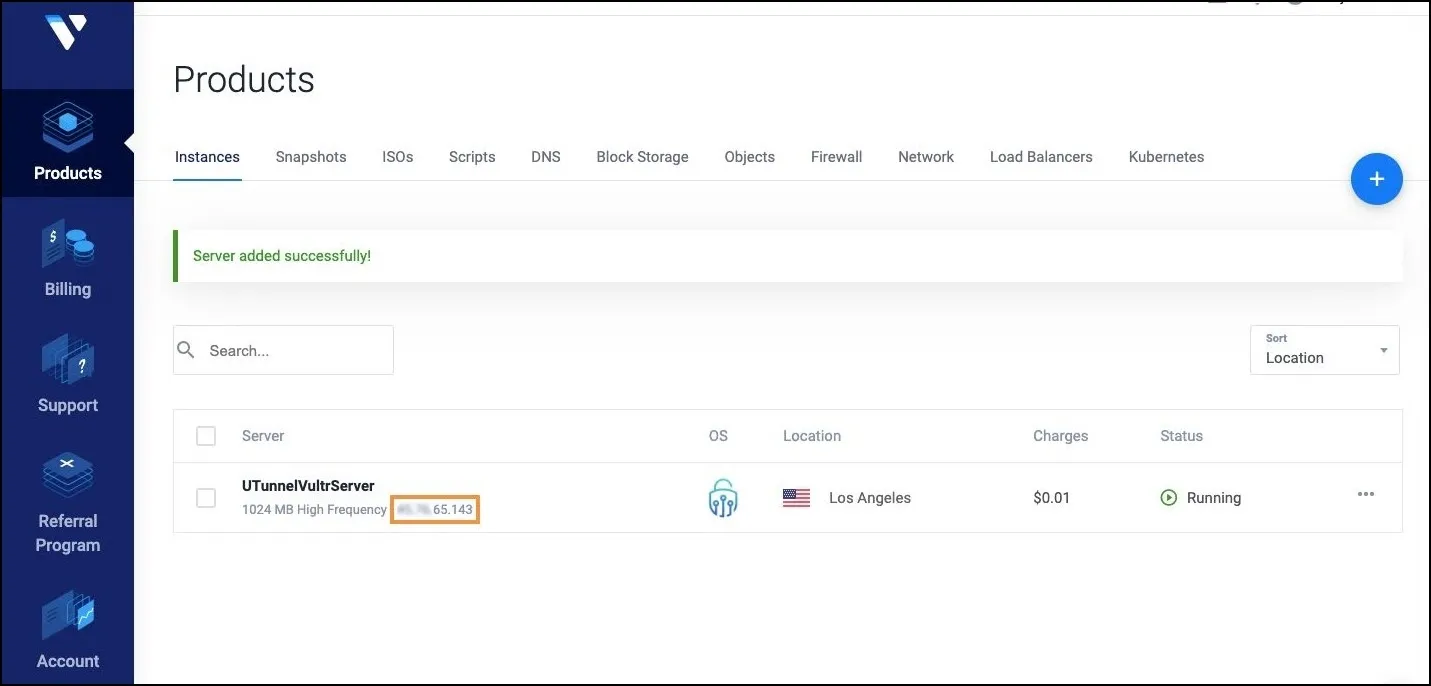Click in the Search input field
The height and width of the screenshot is (686, 1431).
(x=283, y=350)
